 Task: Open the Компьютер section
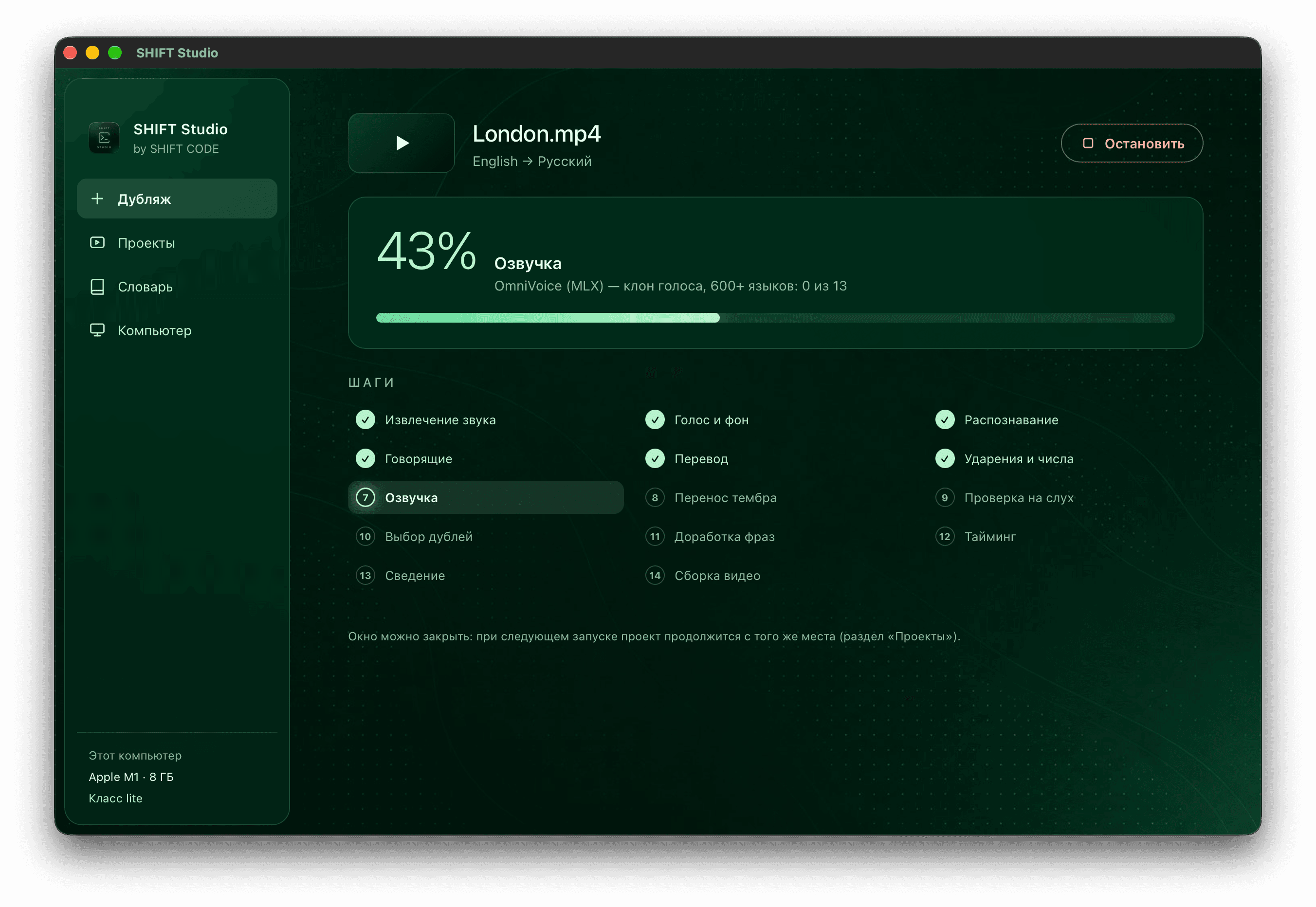[x=177, y=331]
